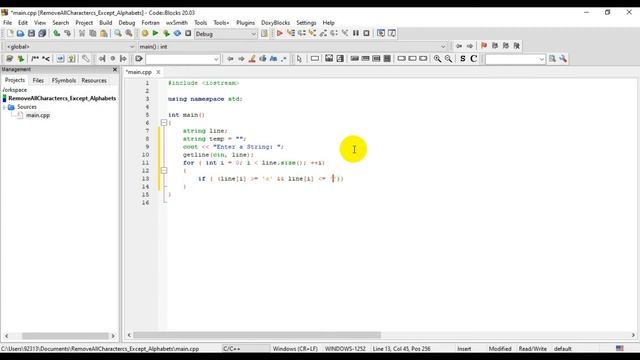Select the RemoveAllCharactercs_Except_Alphabets project node
The image size is (640, 360).
click(62, 98)
